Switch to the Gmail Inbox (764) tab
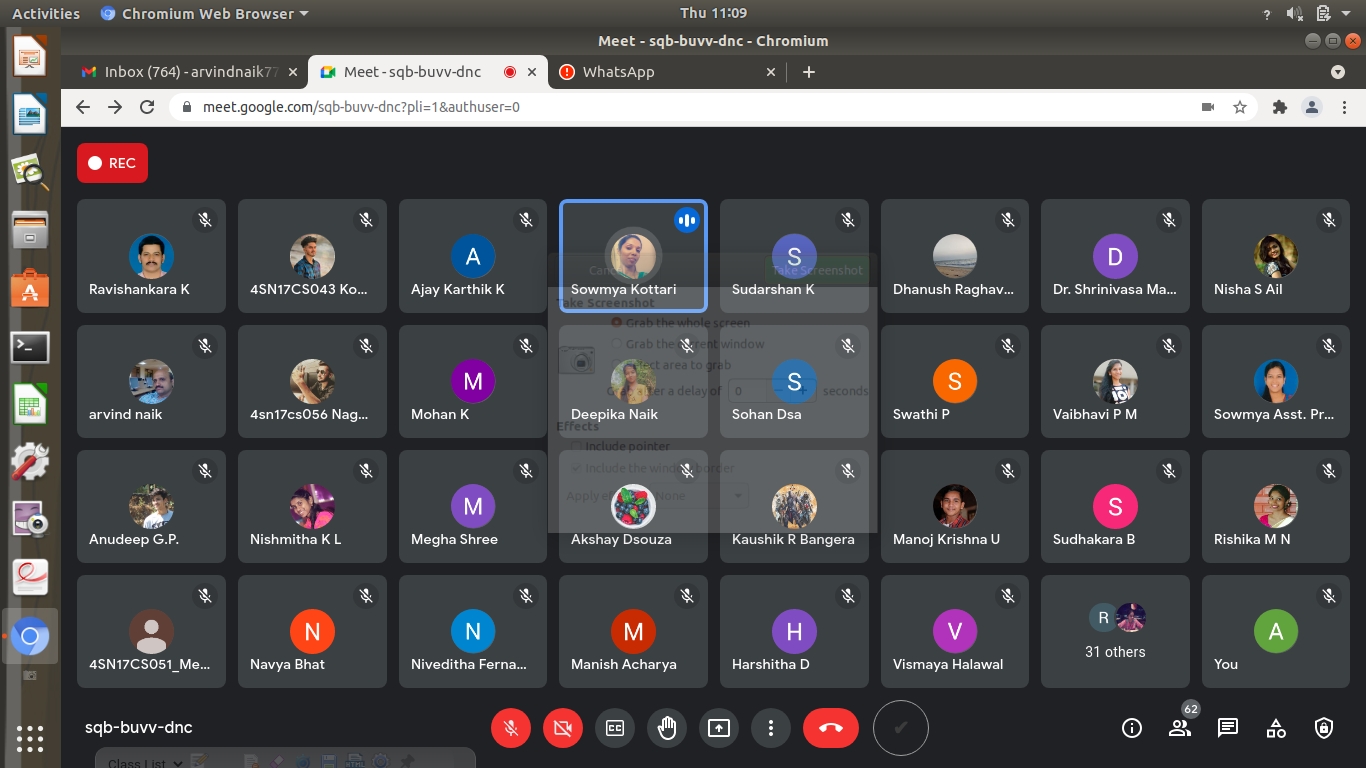 (x=190, y=72)
